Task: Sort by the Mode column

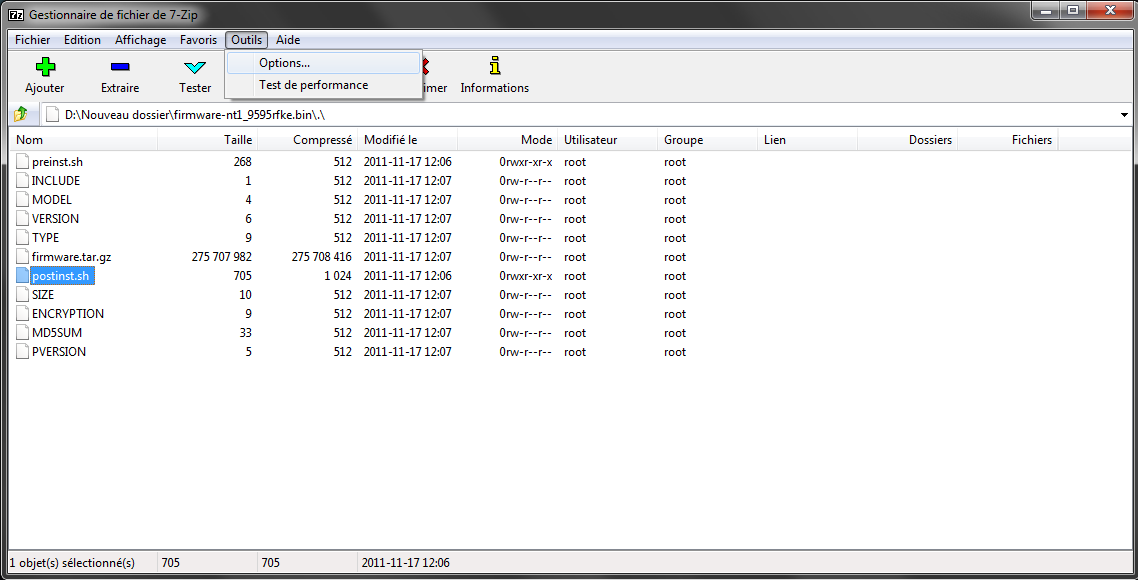Action: 508,140
